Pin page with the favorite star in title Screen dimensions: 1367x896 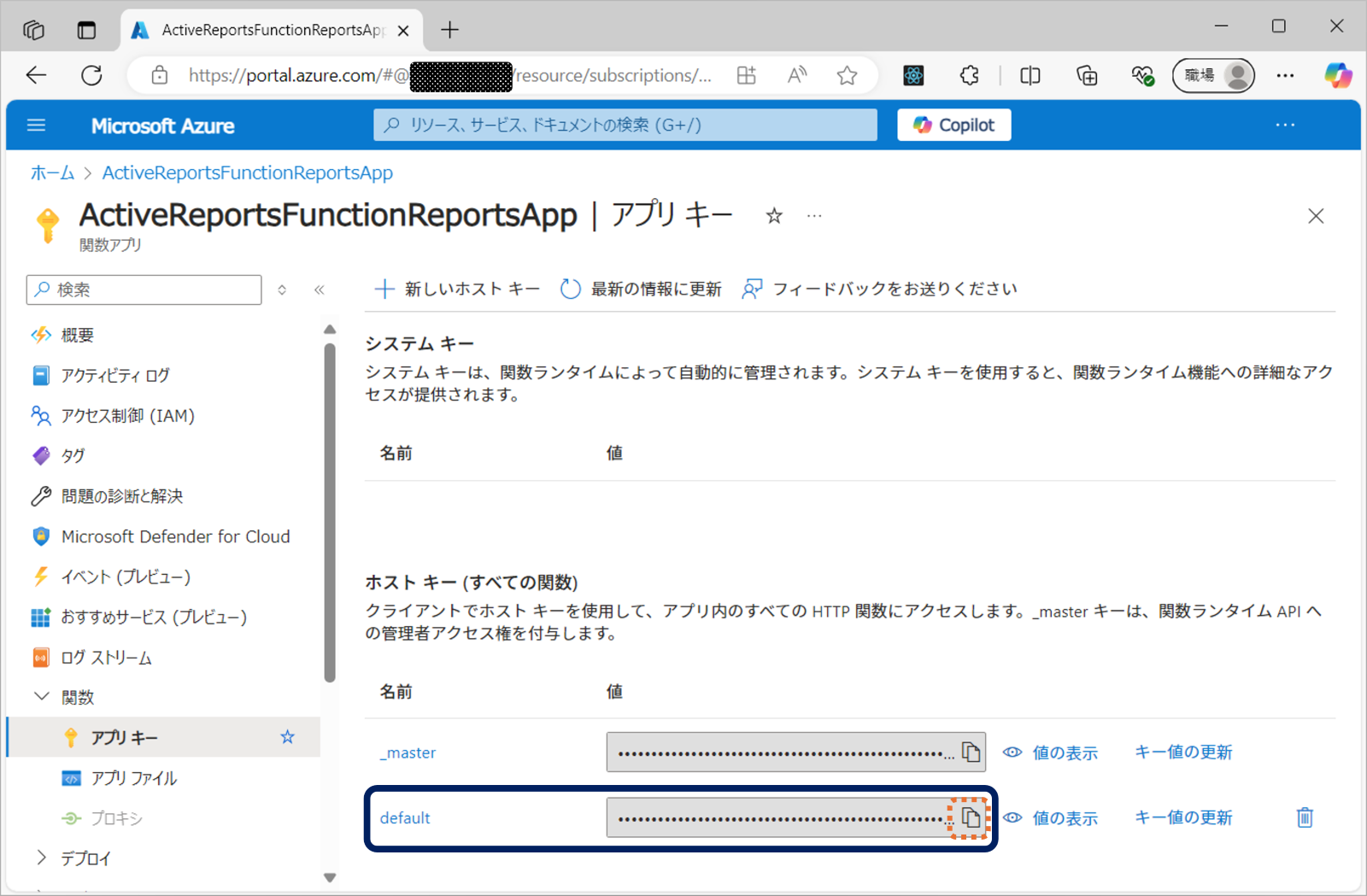click(774, 216)
